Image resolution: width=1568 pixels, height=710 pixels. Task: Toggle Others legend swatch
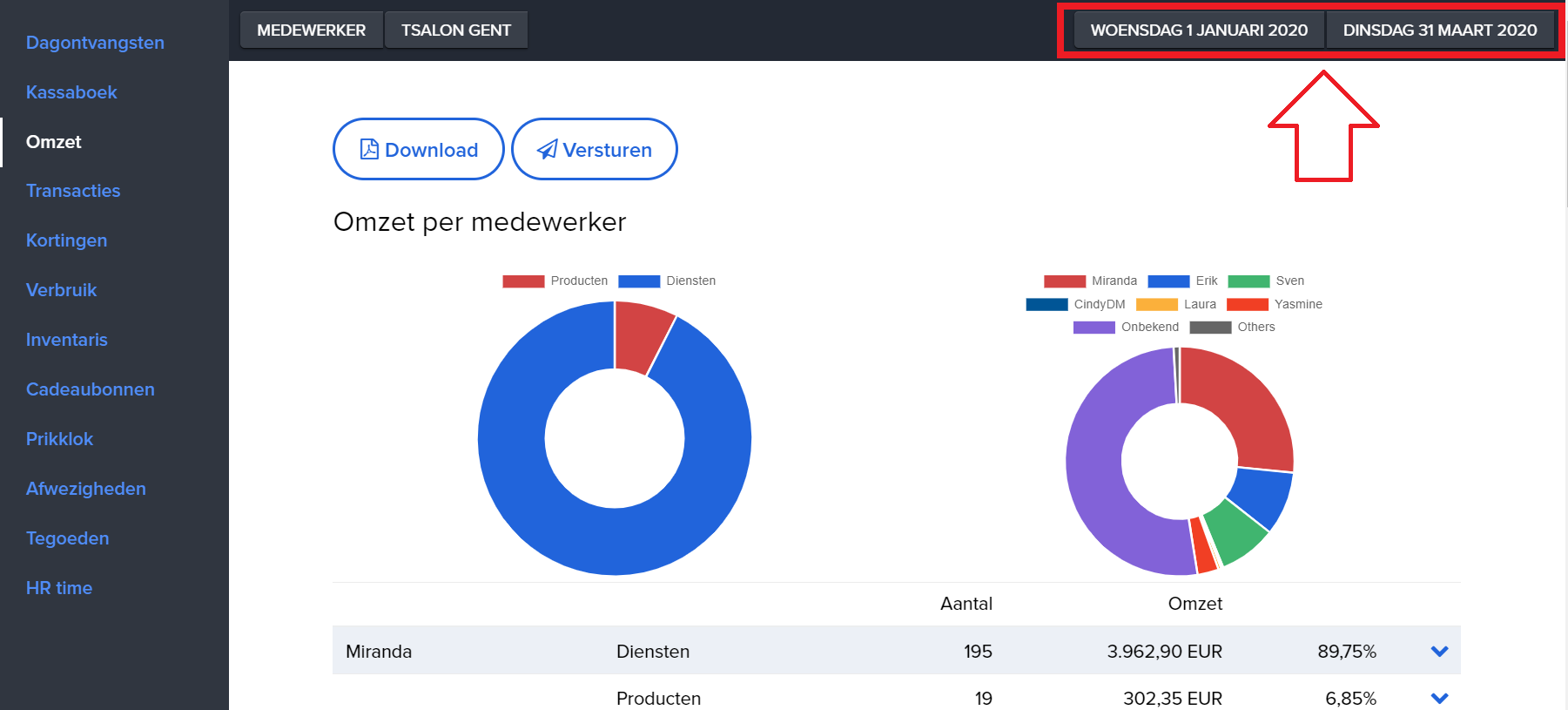tap(1210, 327)
